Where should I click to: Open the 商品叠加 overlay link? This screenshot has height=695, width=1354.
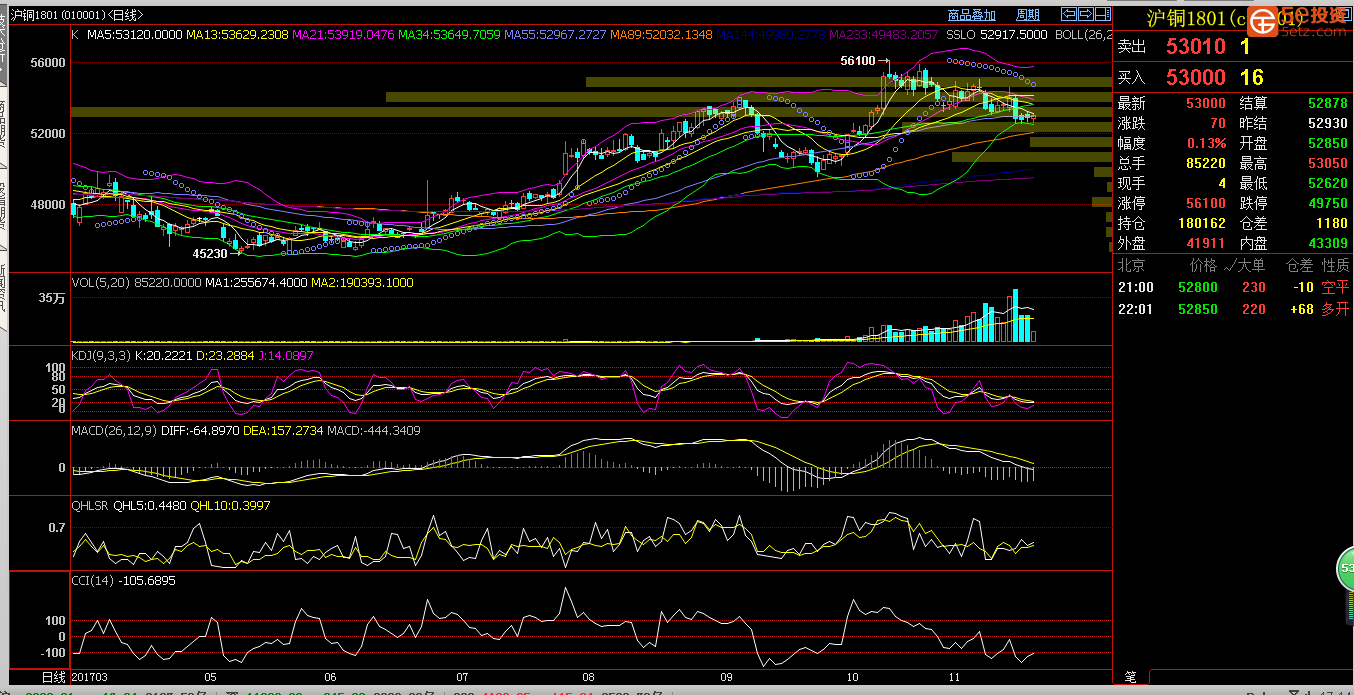pyautogui.click(x=971, y=15)
